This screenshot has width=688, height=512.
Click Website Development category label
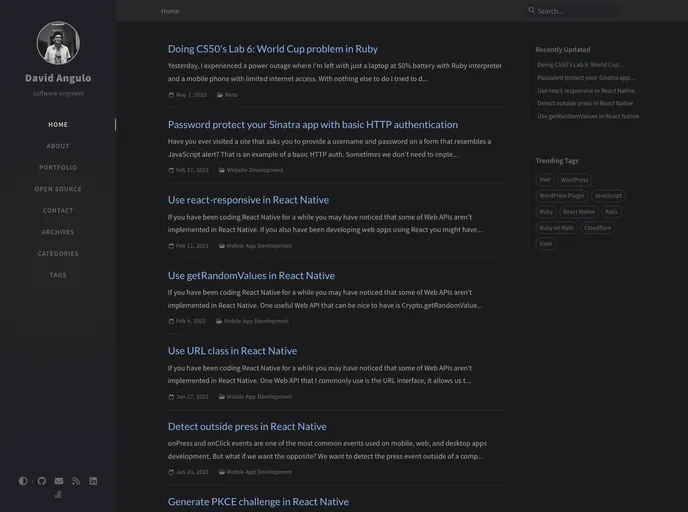click(x=255, y=170)
